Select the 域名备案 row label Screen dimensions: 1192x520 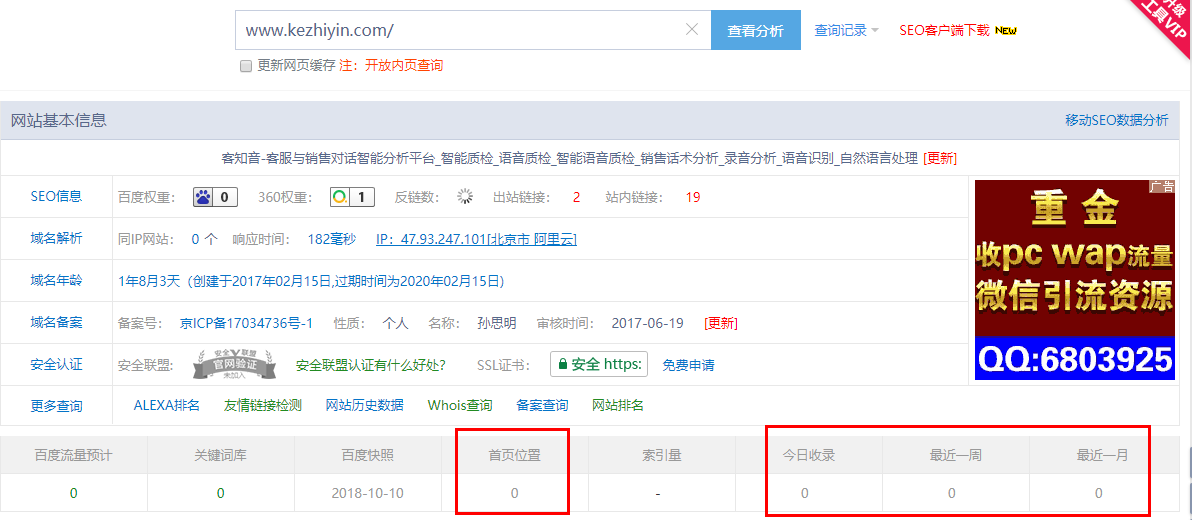(56, 322)
